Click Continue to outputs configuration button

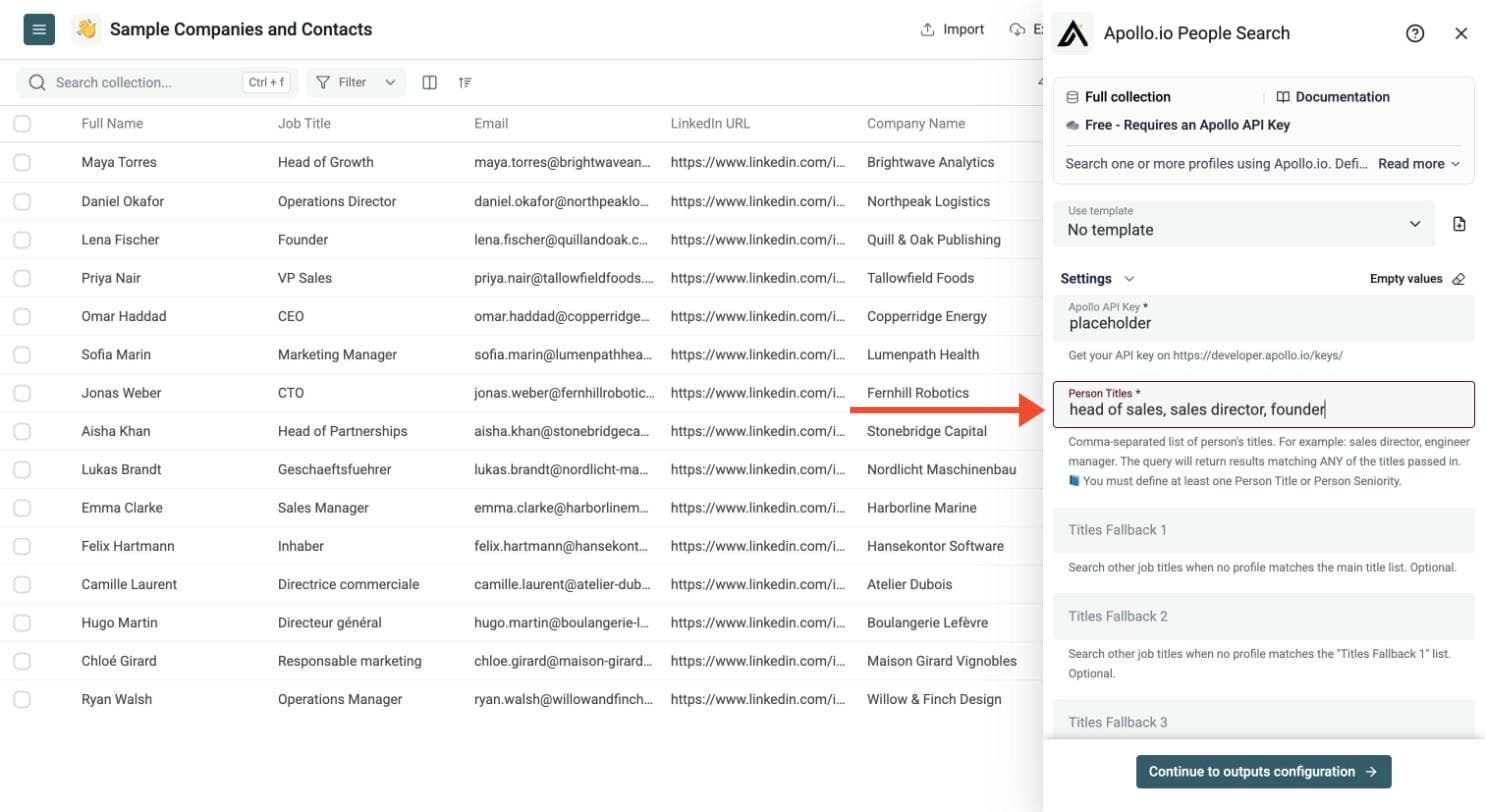1263,772
